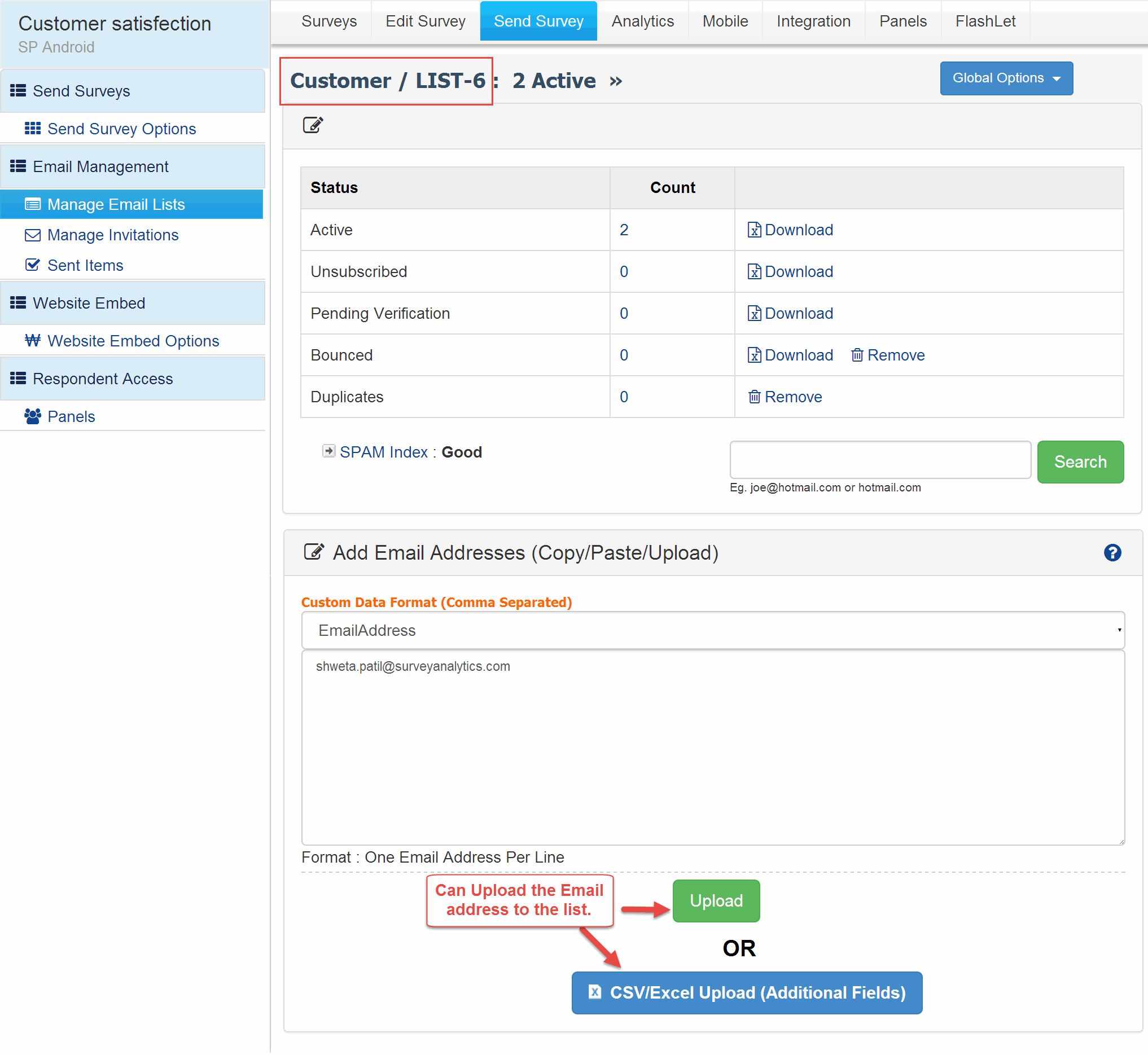The width and height of the screenshot is (1148, 1055).
Task: Click the Send Surveys list icon
Action: [x=17, y=90]
